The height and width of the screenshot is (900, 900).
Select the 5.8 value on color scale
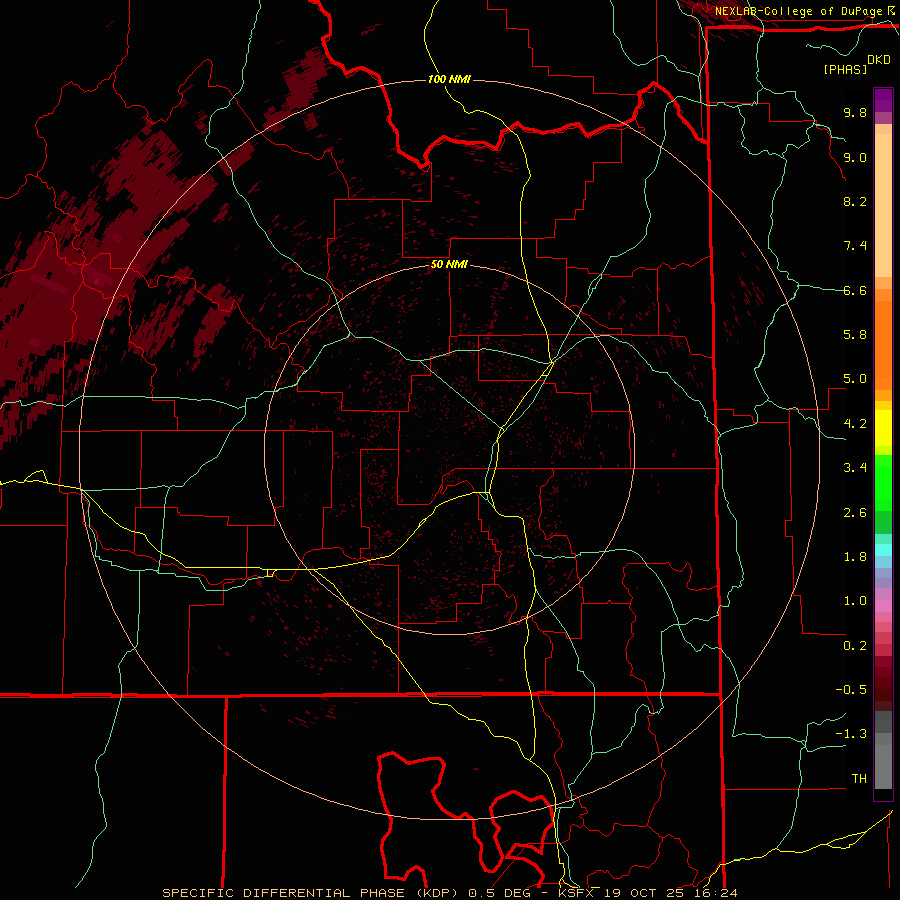(x=855, y=335)
